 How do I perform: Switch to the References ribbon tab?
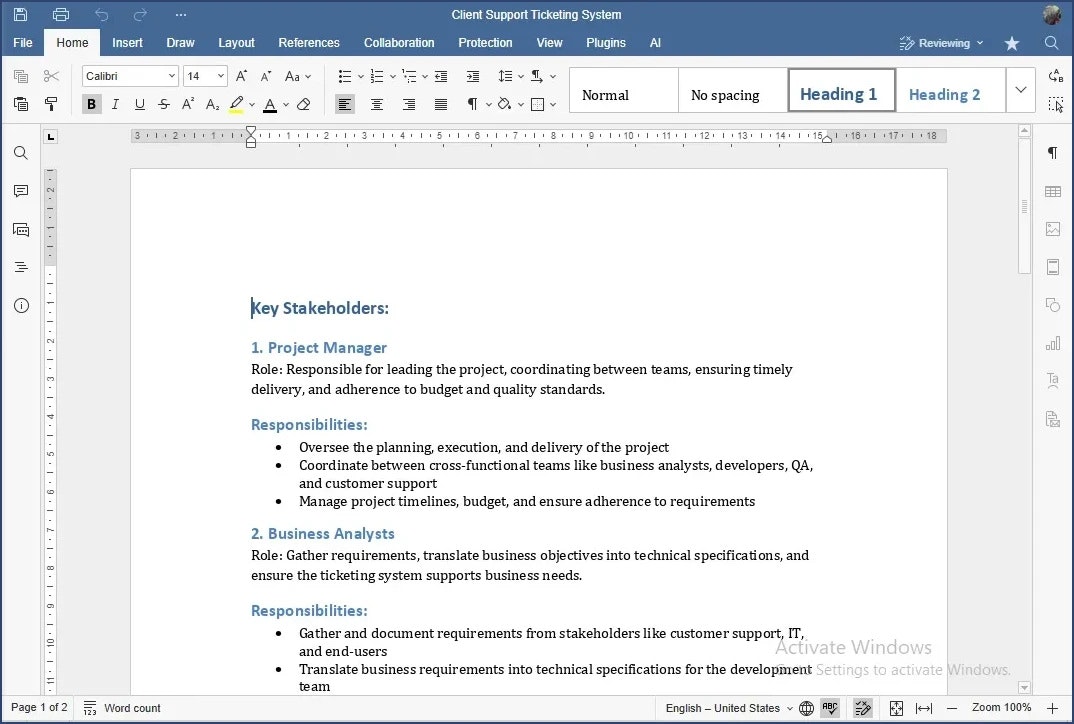[309, 43]
